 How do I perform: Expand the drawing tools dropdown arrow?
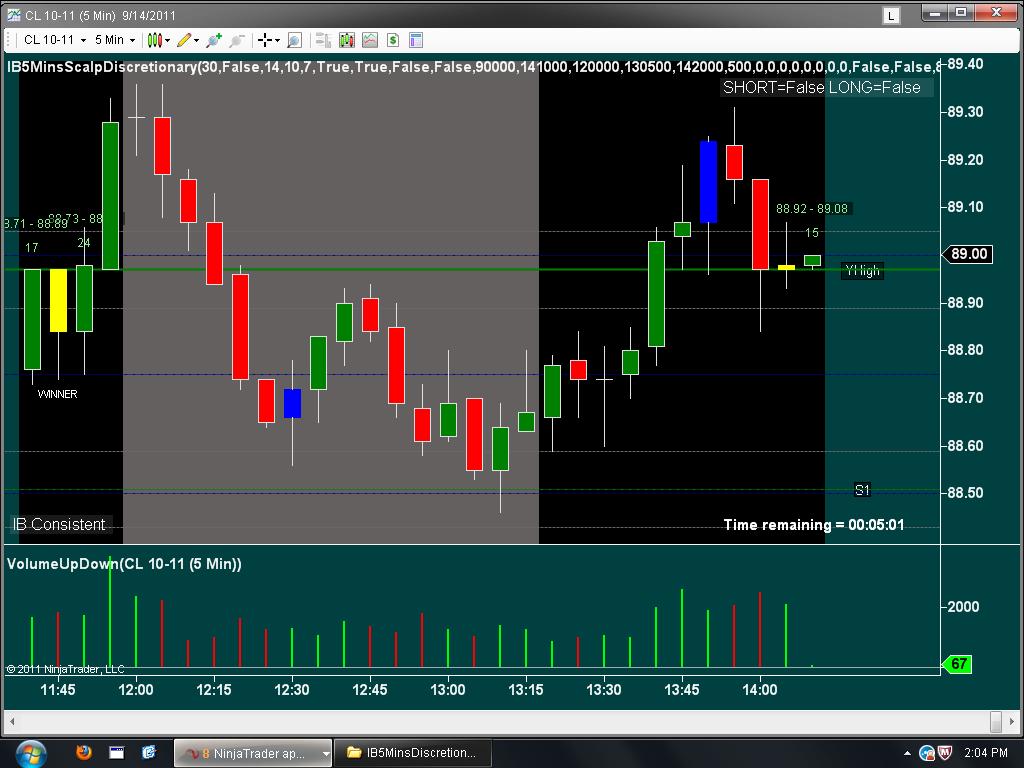point(197,40)
